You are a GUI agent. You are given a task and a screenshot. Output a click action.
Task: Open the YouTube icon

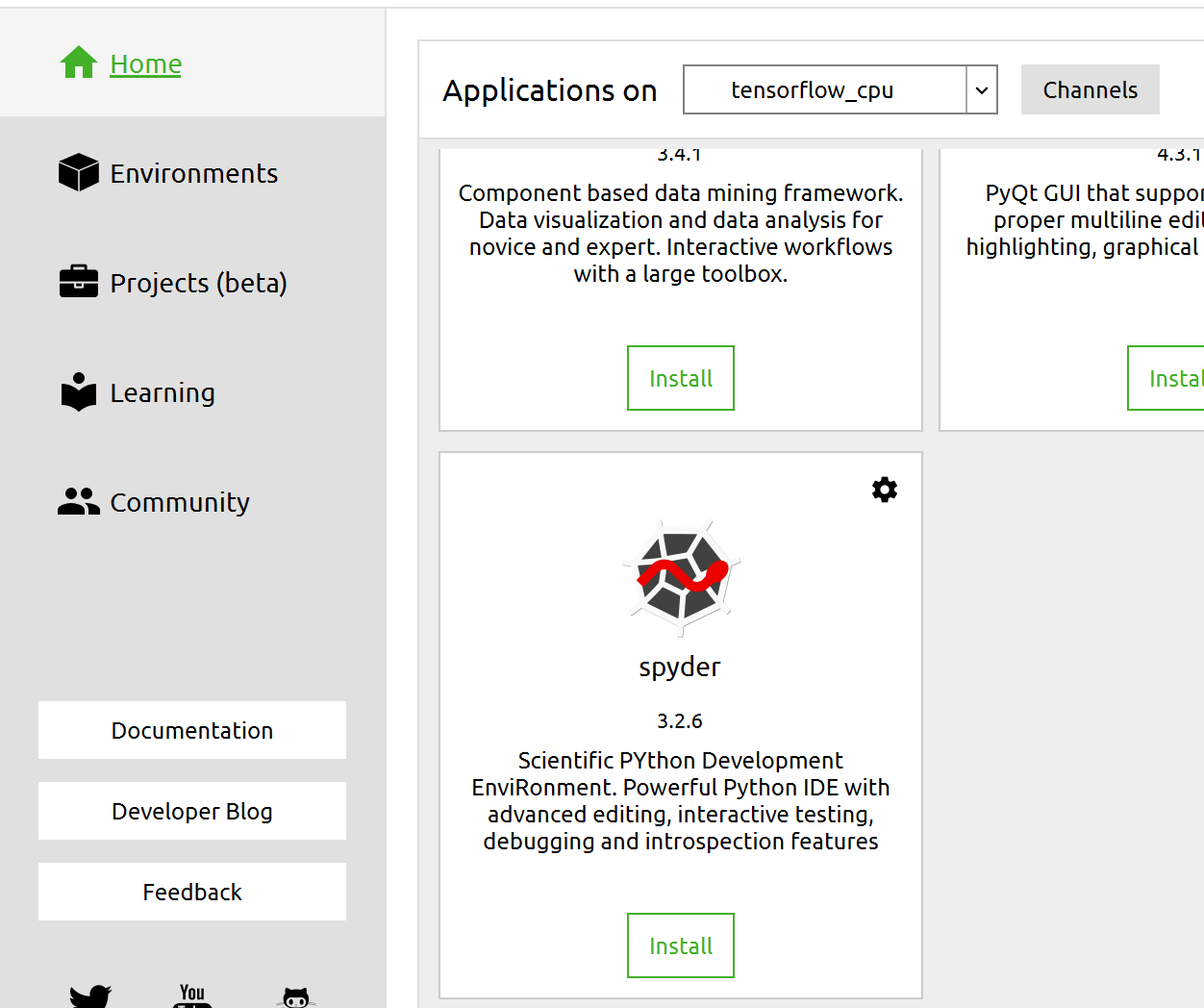pyautogui.click(x=192, y=995)
